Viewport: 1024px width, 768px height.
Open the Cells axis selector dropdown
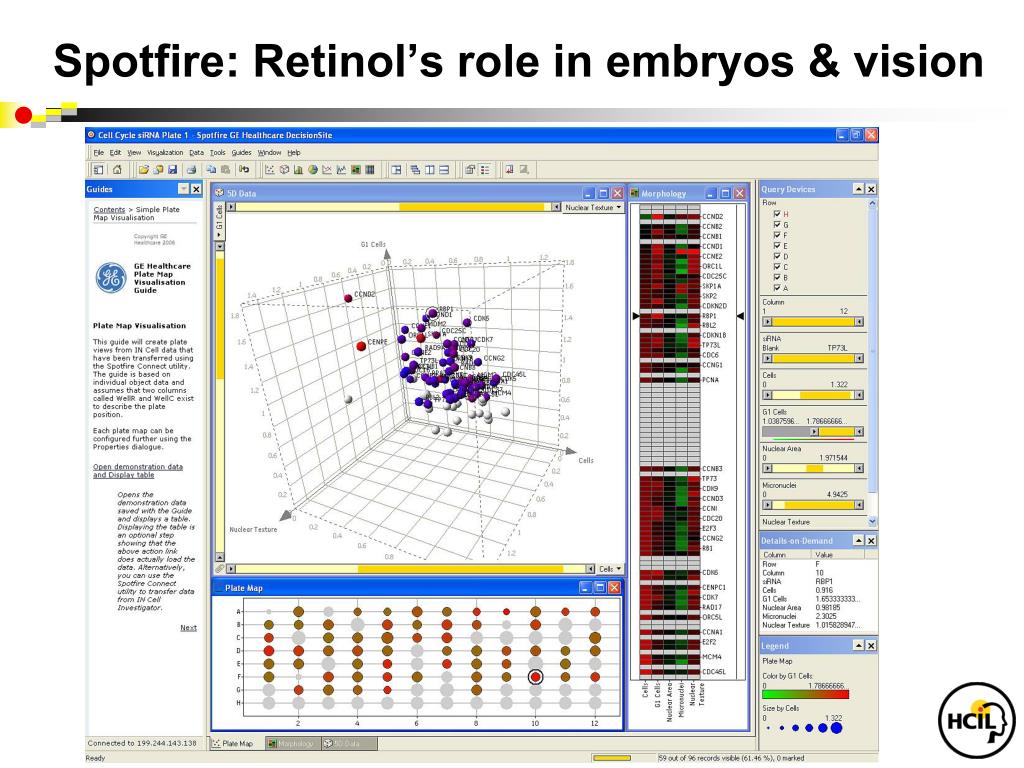610,569
